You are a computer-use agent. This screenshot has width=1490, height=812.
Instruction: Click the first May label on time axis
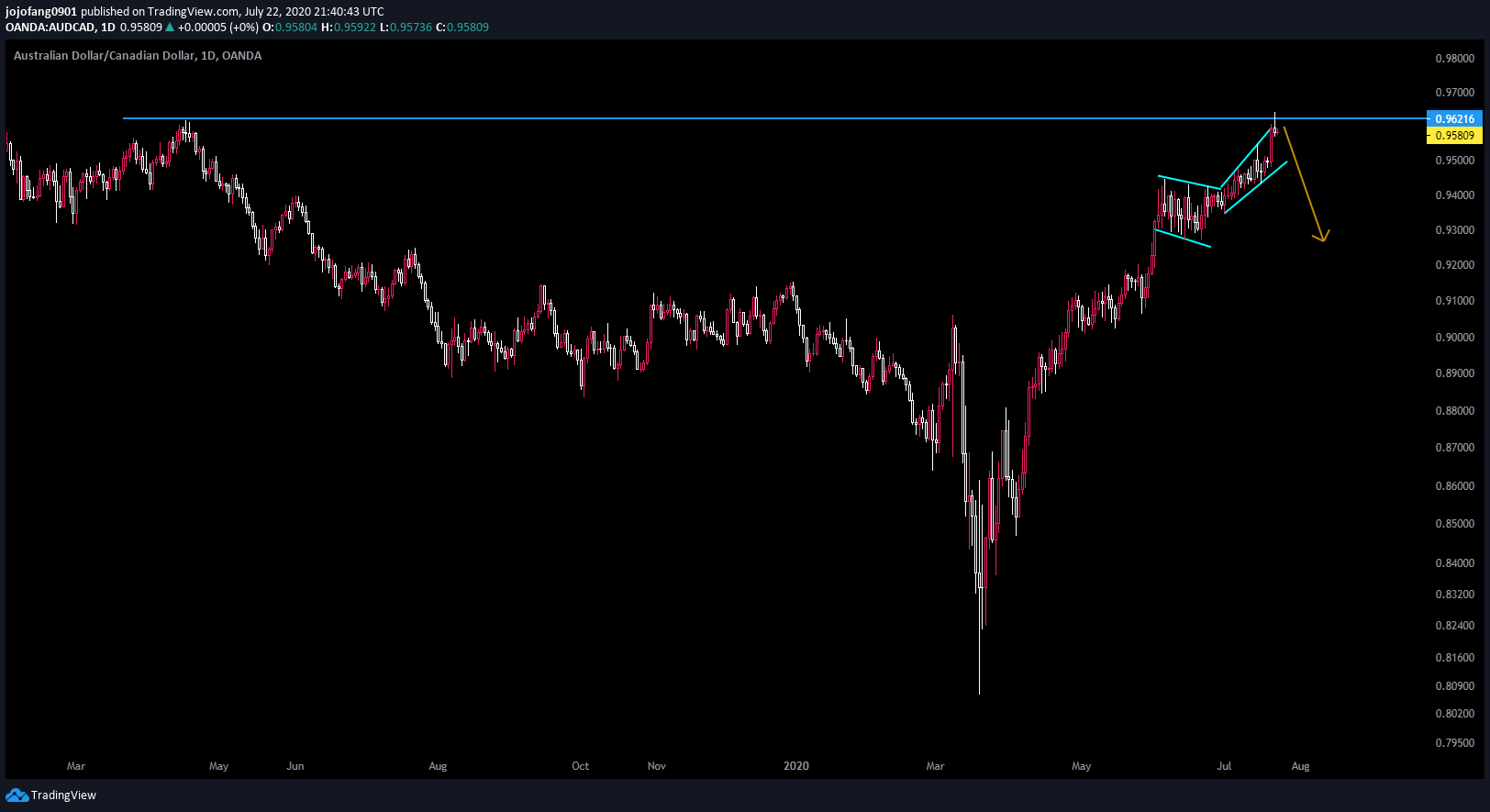(x=218, y=766)
